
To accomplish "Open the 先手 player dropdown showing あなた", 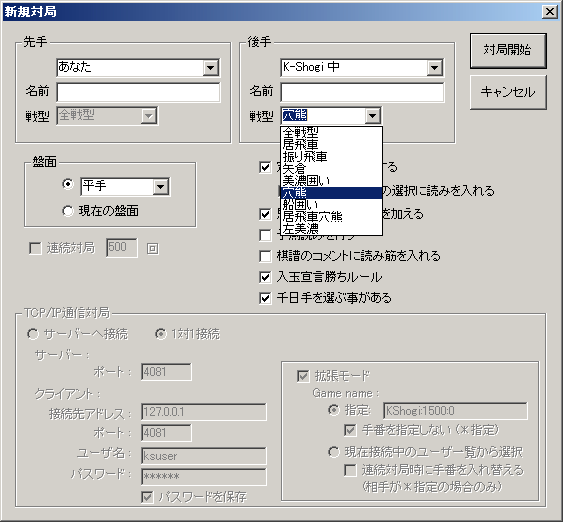I will 211,67.
